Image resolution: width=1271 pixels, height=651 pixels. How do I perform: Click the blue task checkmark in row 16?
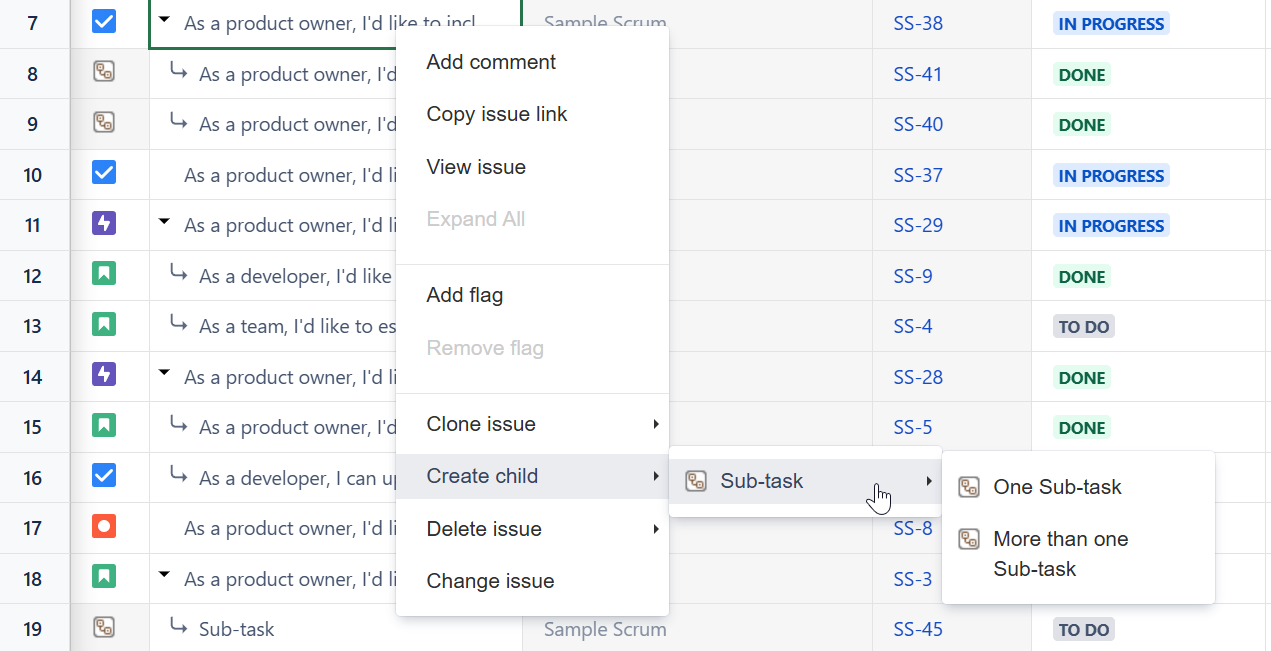104,476
